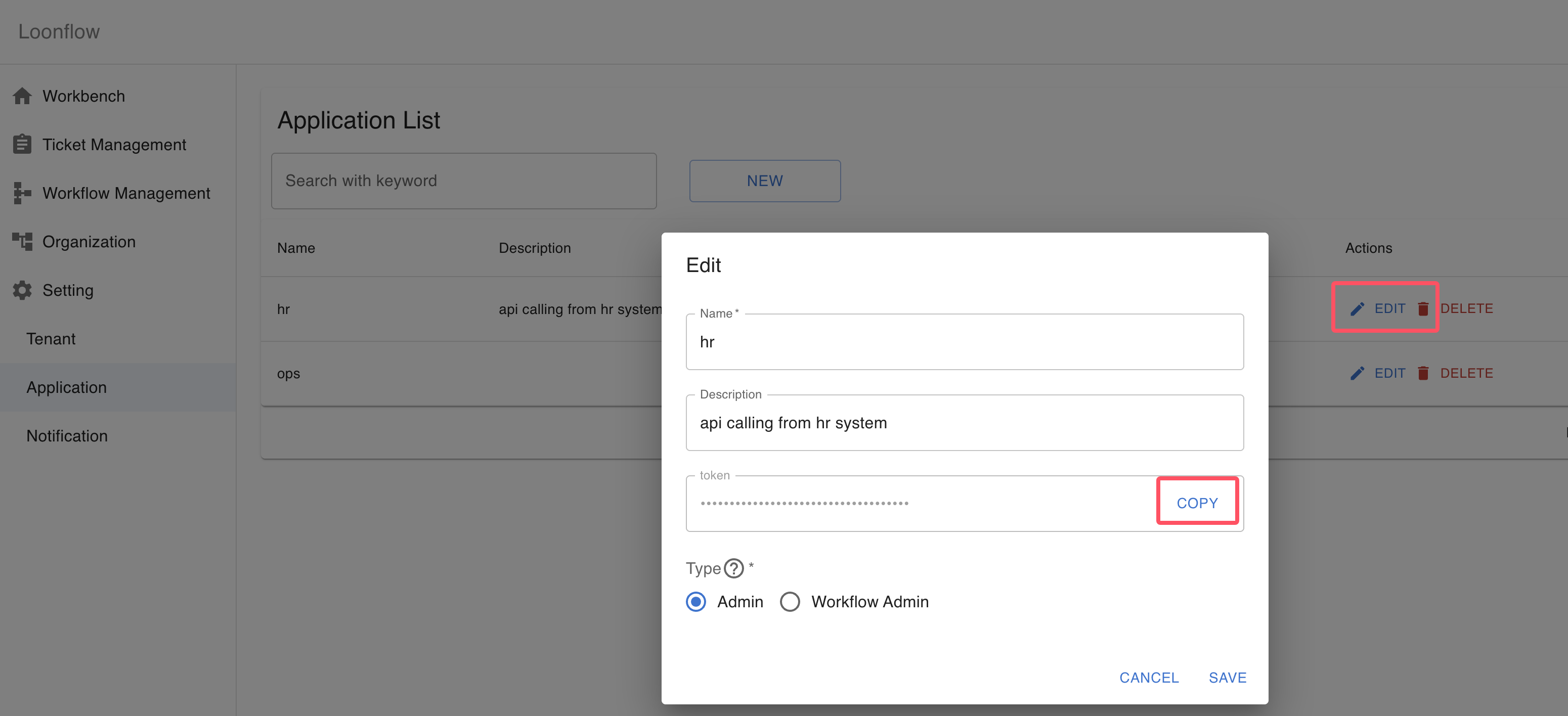Click the trash icon in hr row
The height and width of the screenshot is (716, 1568).
click(1422, 309)
